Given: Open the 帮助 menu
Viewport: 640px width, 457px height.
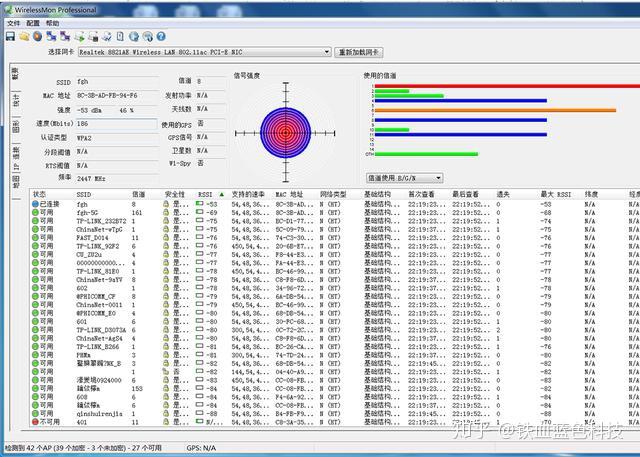Looking at the screenshot, I should 52,23.
